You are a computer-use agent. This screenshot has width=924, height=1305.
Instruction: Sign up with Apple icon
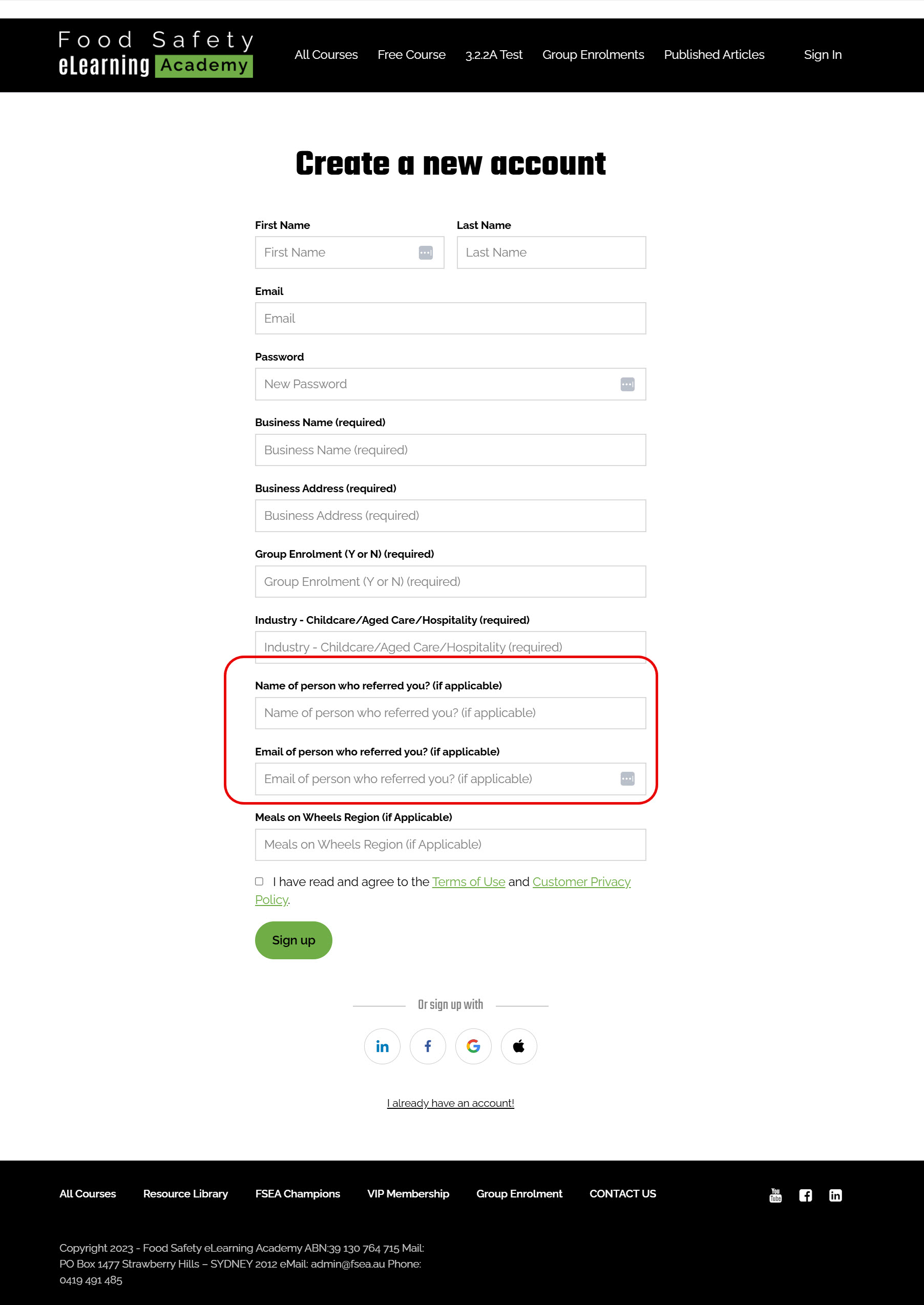pos(518,1046)
